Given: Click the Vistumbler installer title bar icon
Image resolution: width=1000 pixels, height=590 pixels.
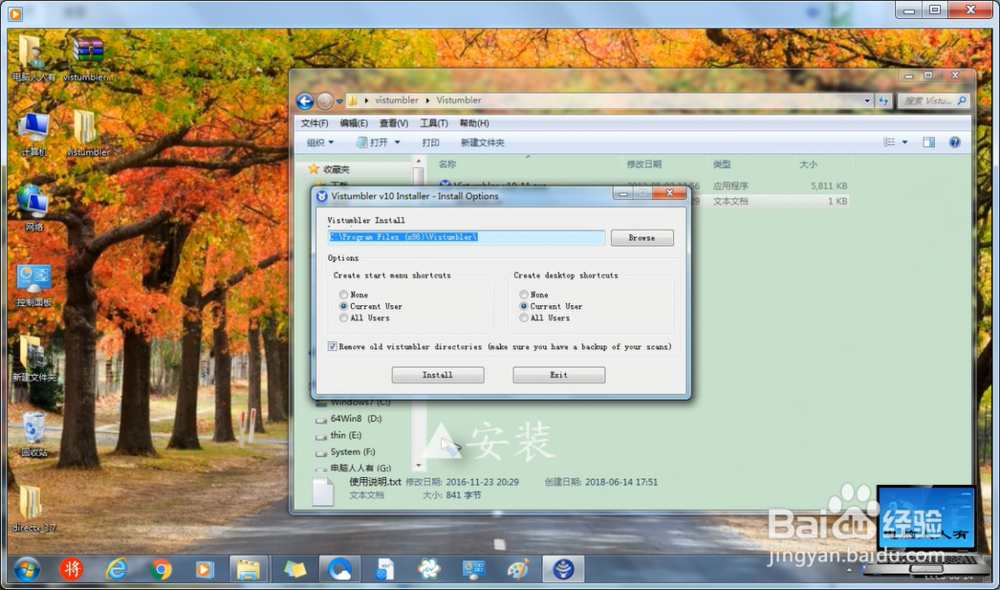Looking at the screenshot, I should pos(322,196).
